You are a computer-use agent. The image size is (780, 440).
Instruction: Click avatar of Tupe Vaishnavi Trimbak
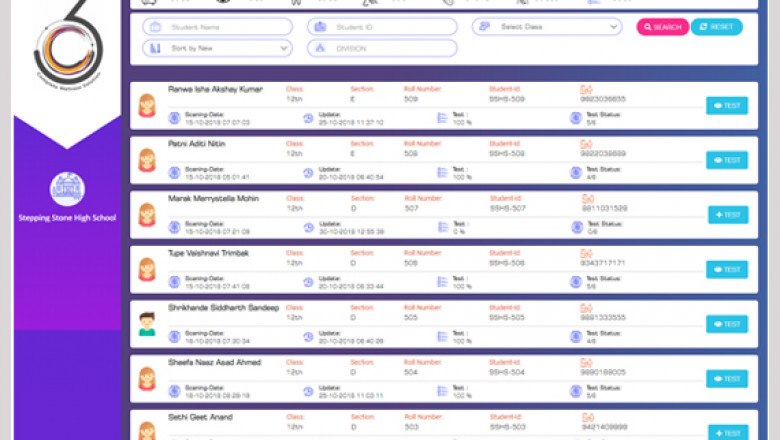pos(147,270)
